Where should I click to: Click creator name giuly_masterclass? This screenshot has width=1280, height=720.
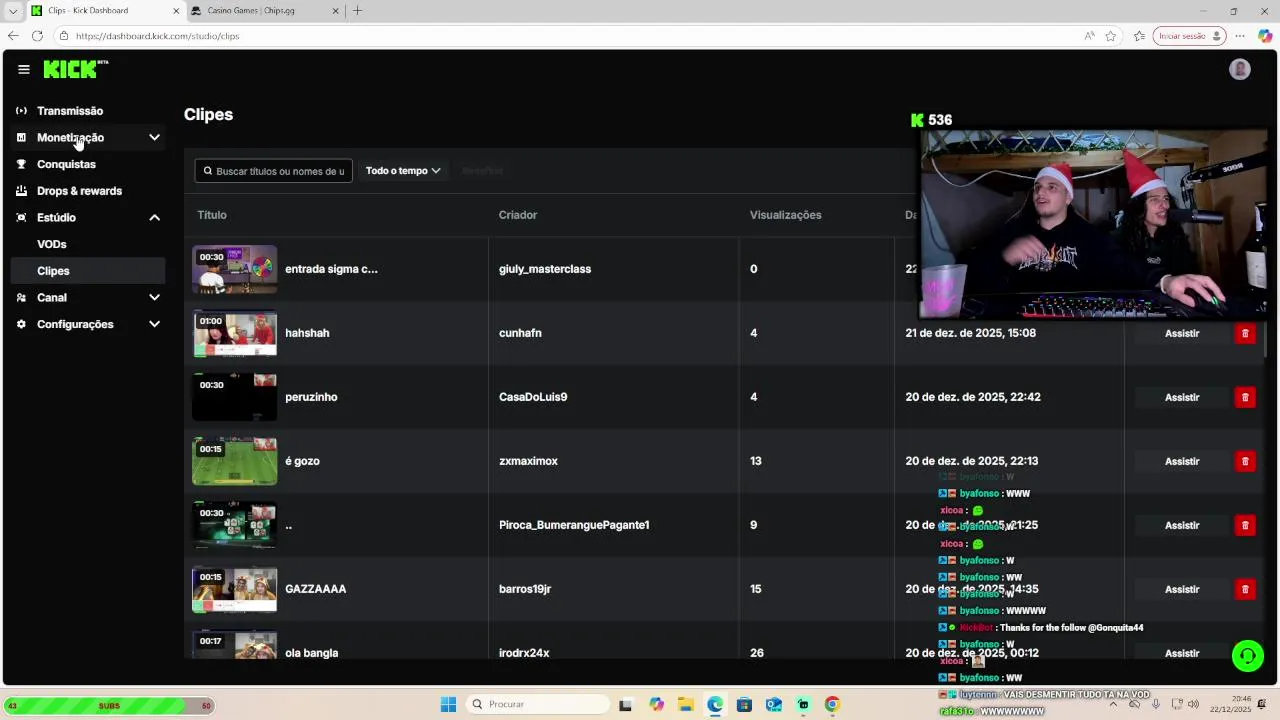pyautogui.click(x=545, y=269)
